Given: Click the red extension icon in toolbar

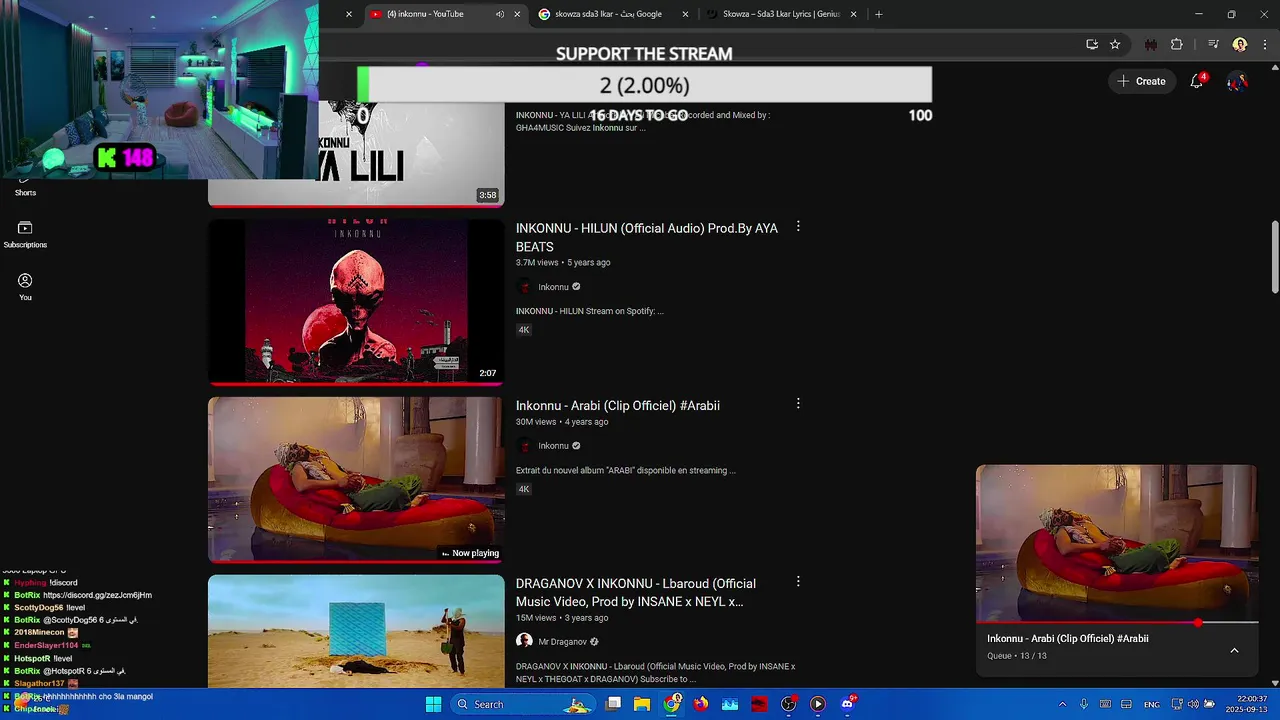Looking at the screenshot, I should click(x=1150, y=44).
